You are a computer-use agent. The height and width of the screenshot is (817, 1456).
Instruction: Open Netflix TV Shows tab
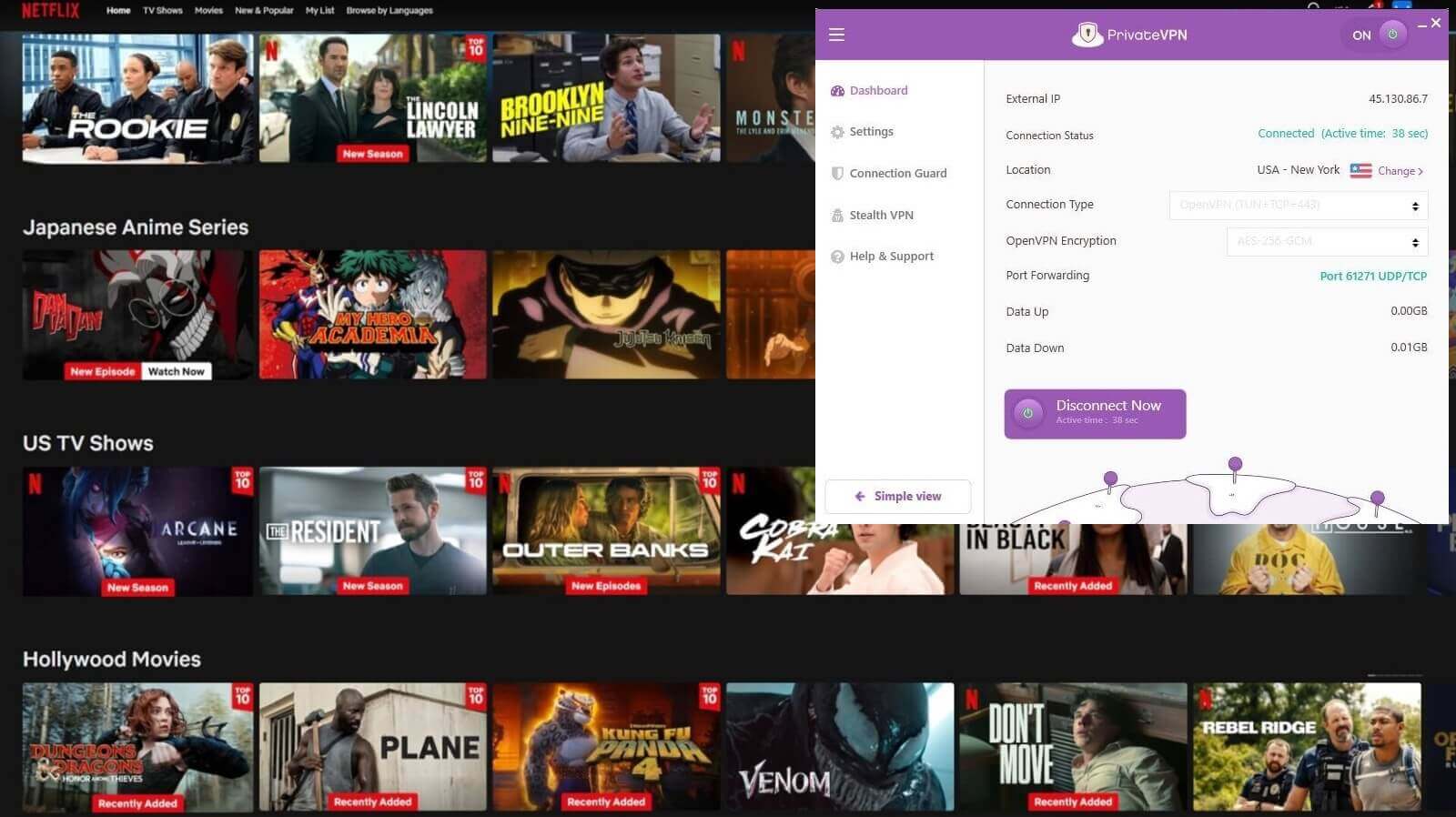(x=162, y=11)
